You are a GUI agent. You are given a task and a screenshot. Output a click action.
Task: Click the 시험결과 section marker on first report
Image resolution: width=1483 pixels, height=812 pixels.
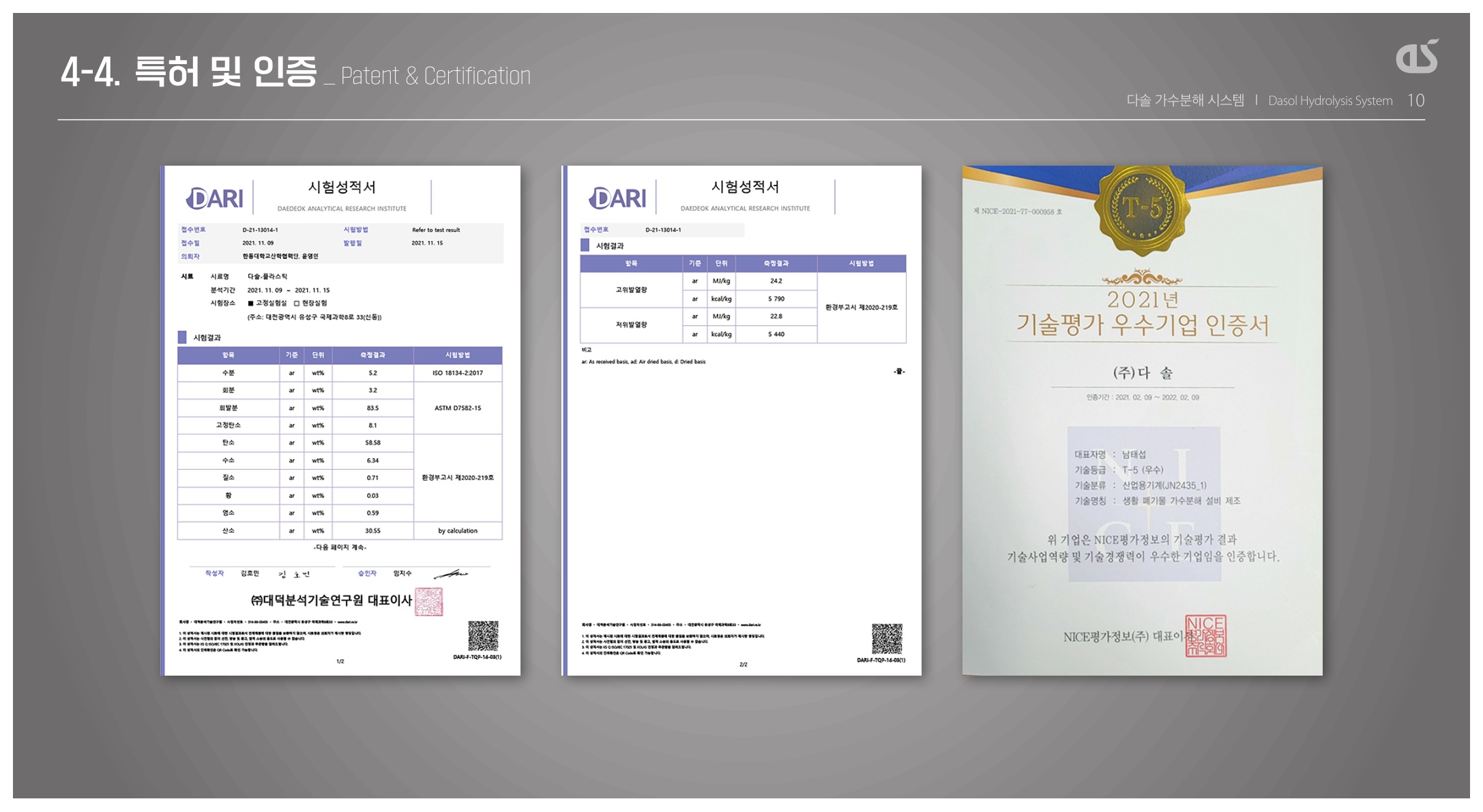tap(182, 337)
